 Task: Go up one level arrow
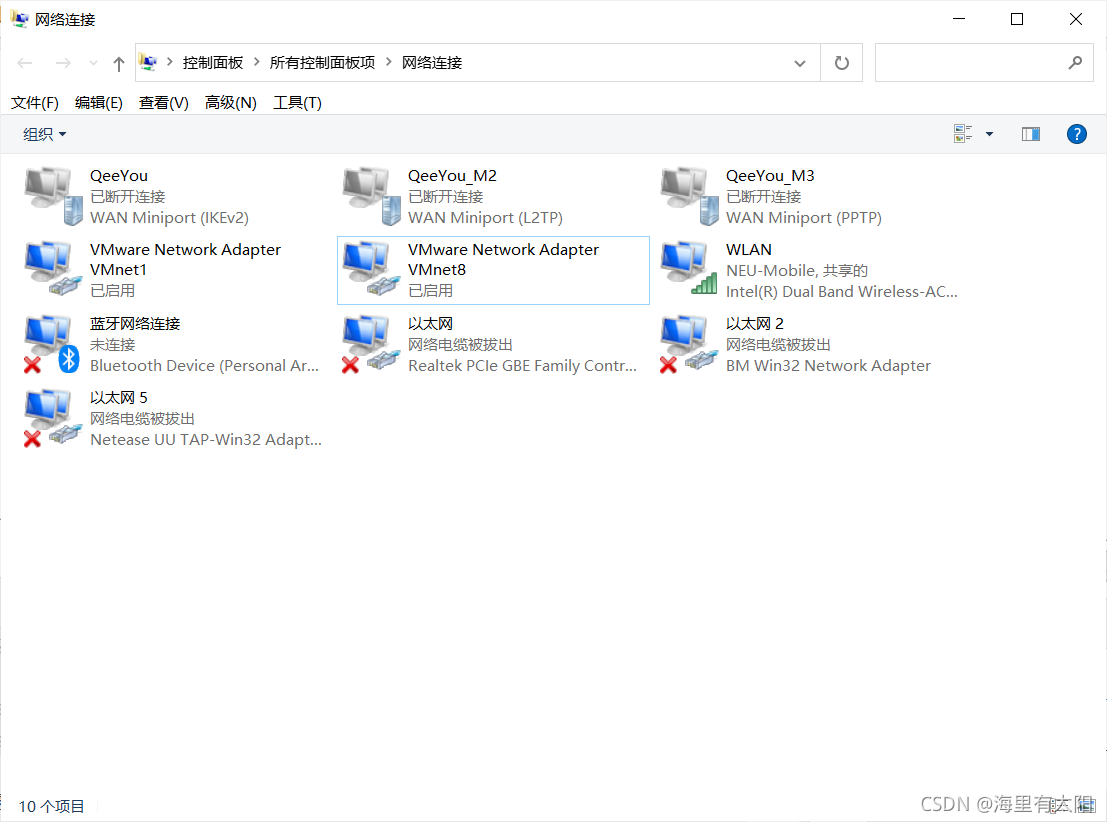(119, 64)
